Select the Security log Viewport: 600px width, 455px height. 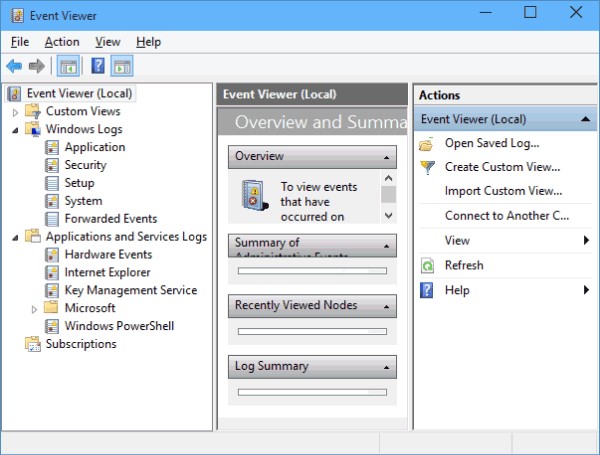coord(85,165)
